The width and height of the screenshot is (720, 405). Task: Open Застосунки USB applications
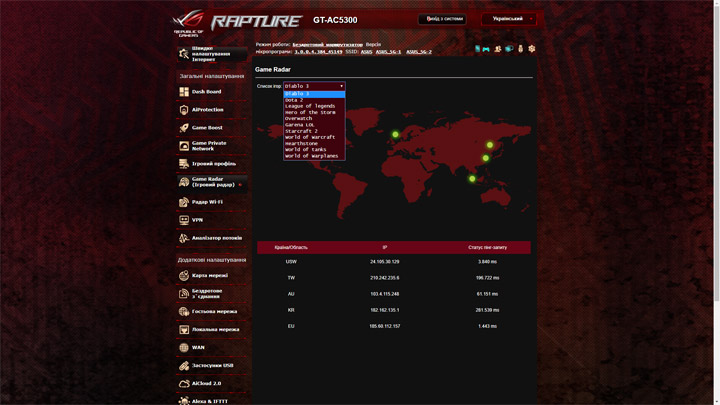click(x=212, y=366)
